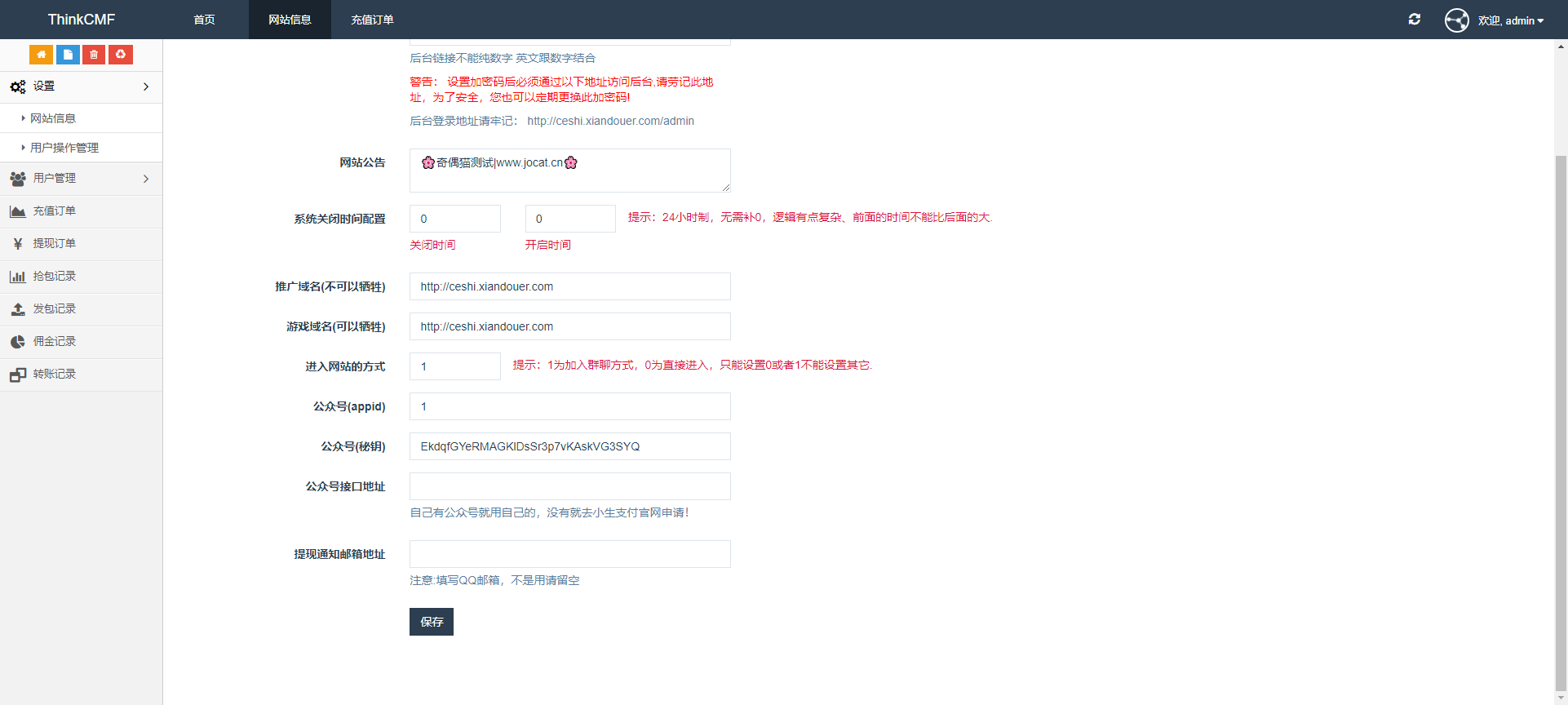The image size is (1568, 705).
Task: Click the overlapping squares icon for 转账记录
Action: [x=18, y=375]
